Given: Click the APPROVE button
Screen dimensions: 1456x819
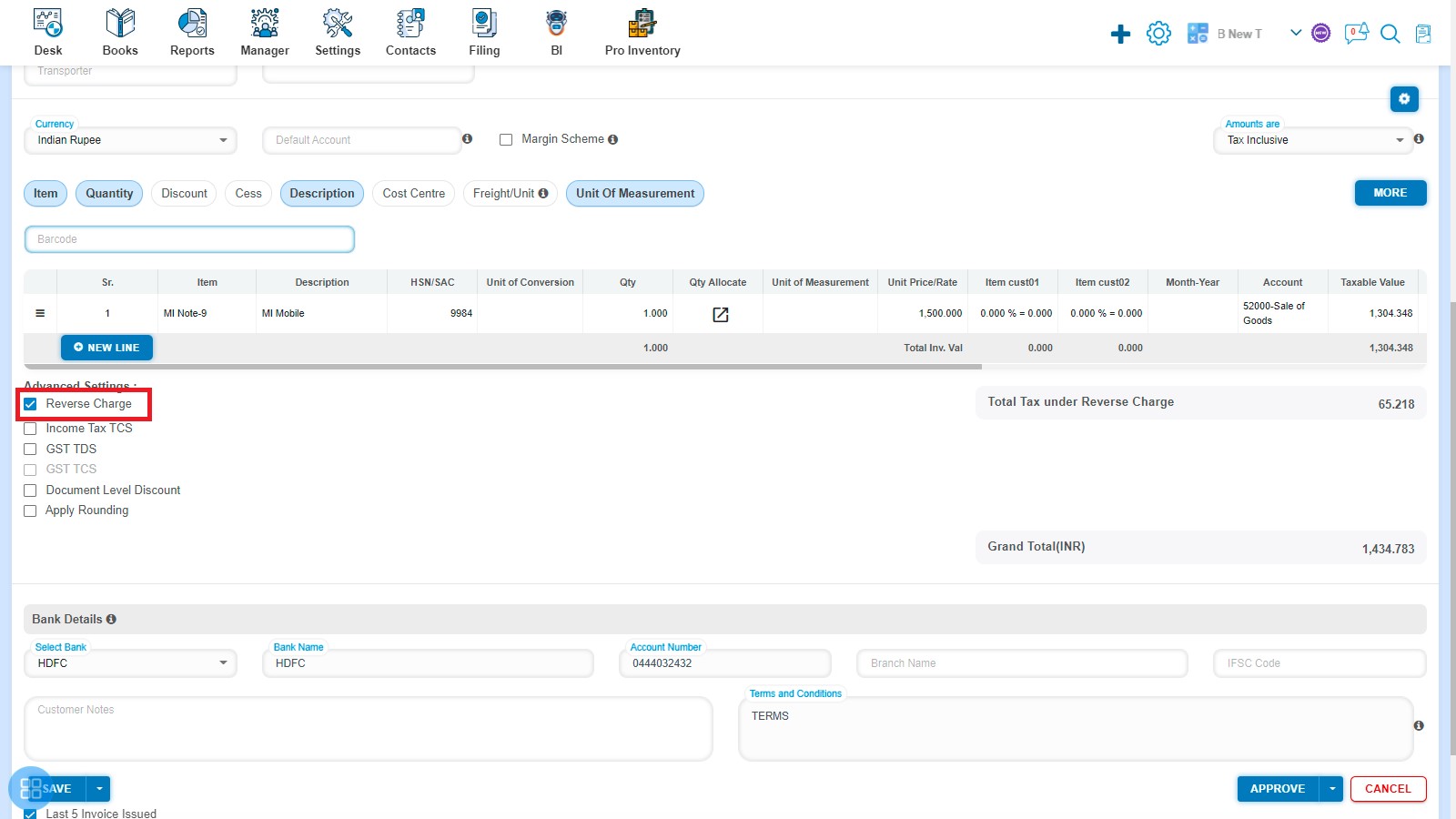Looking at the screenshot, I should coord(1278,789).
